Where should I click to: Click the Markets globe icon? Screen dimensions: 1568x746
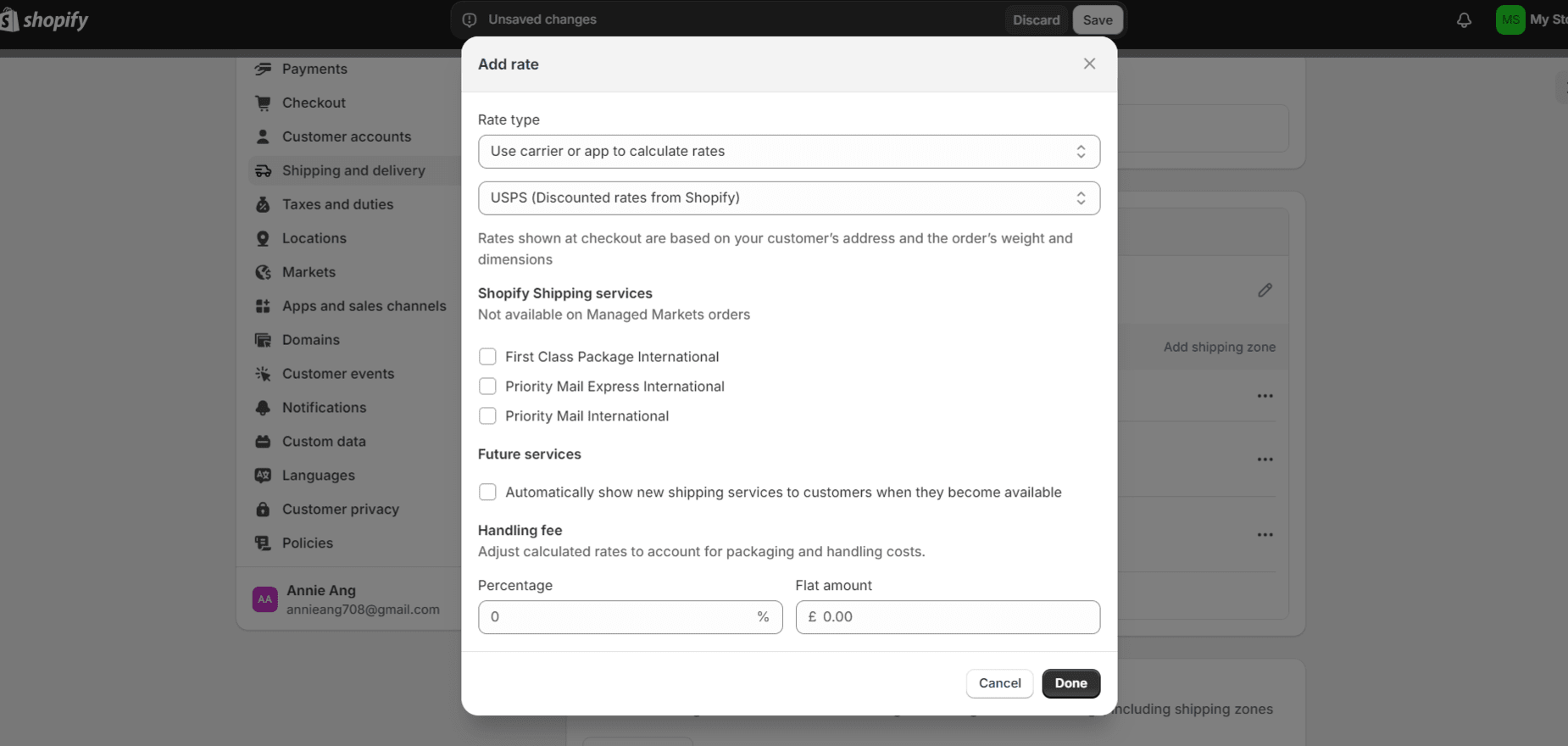pos(263,272)
